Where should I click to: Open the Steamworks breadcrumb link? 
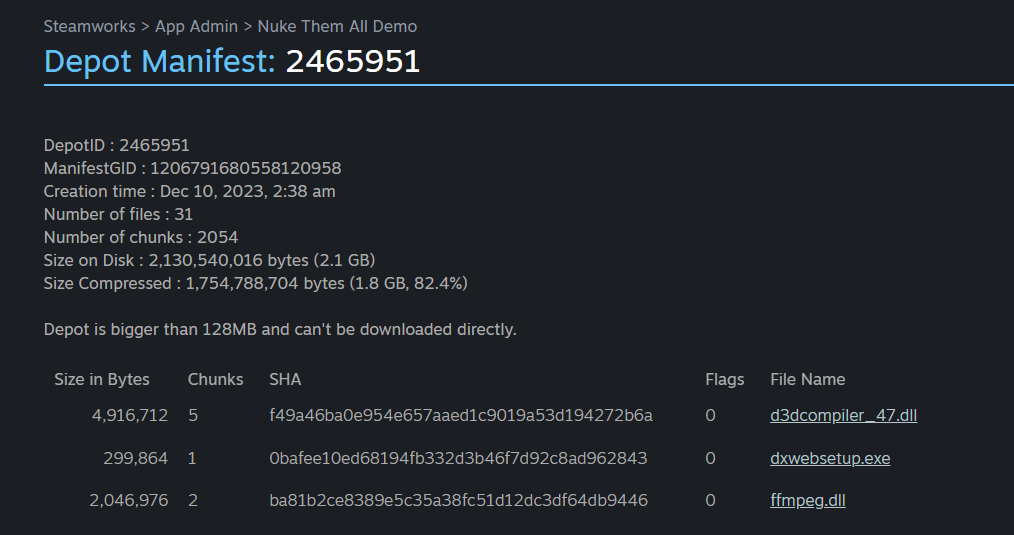point(89,27)
